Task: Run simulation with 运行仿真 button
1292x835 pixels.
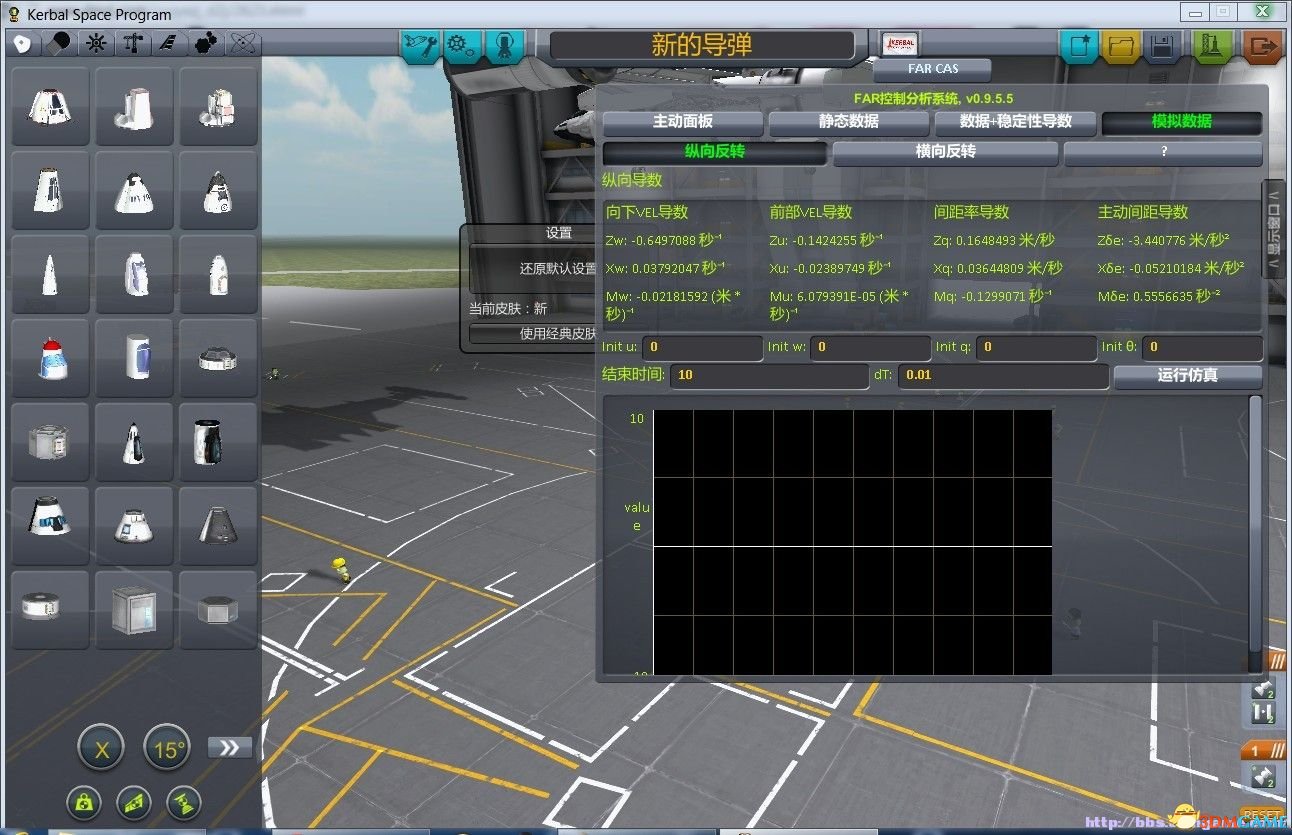Action: click(x=1188, y=376)
